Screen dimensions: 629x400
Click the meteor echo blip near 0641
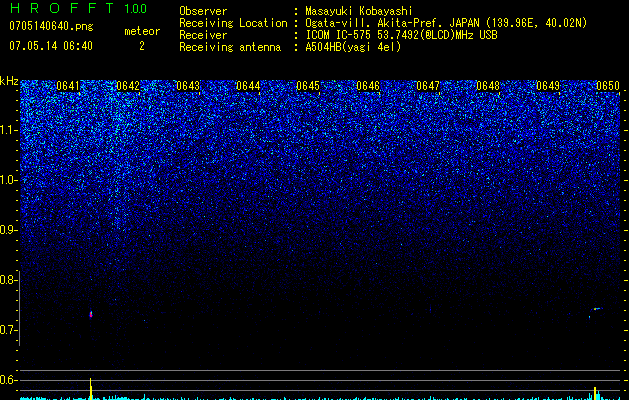91,314
